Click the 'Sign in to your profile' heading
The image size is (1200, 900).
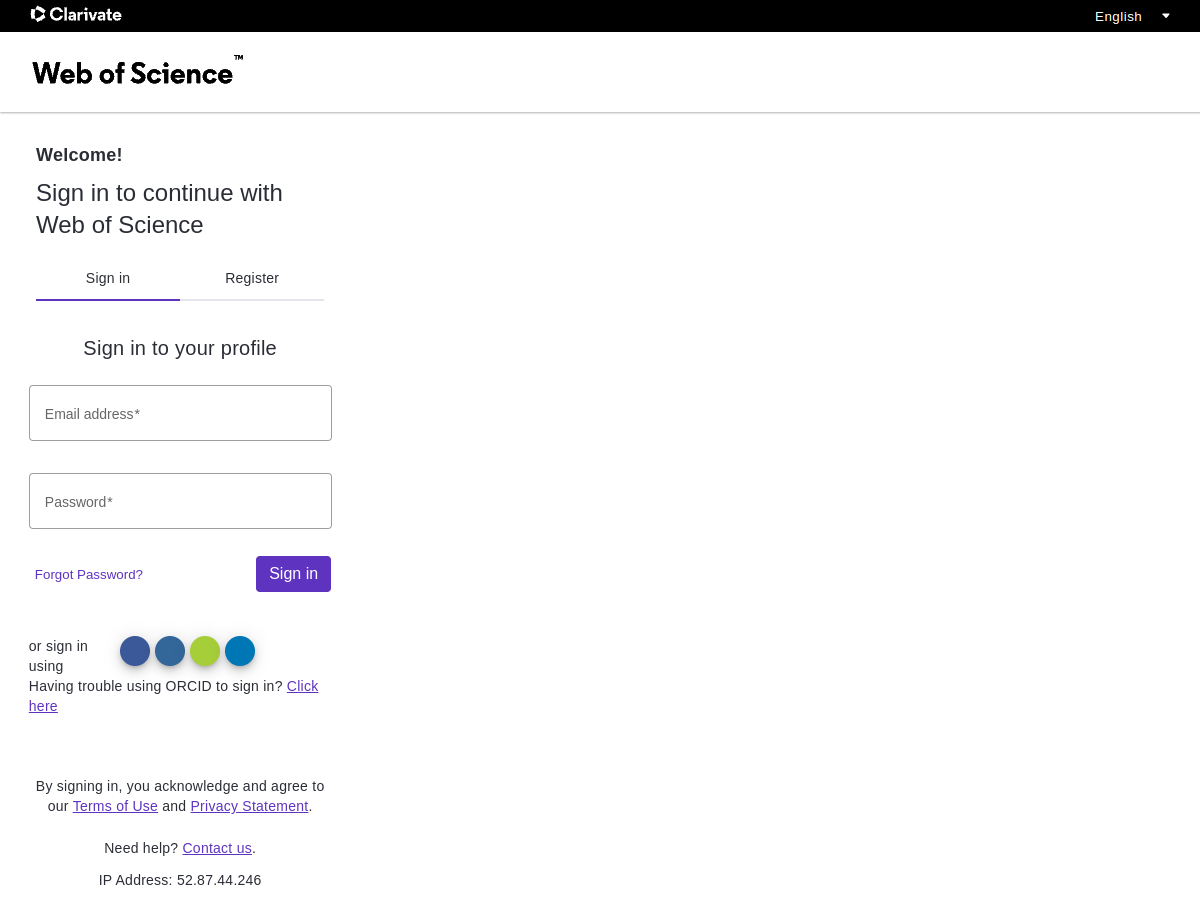coord(180,348)
